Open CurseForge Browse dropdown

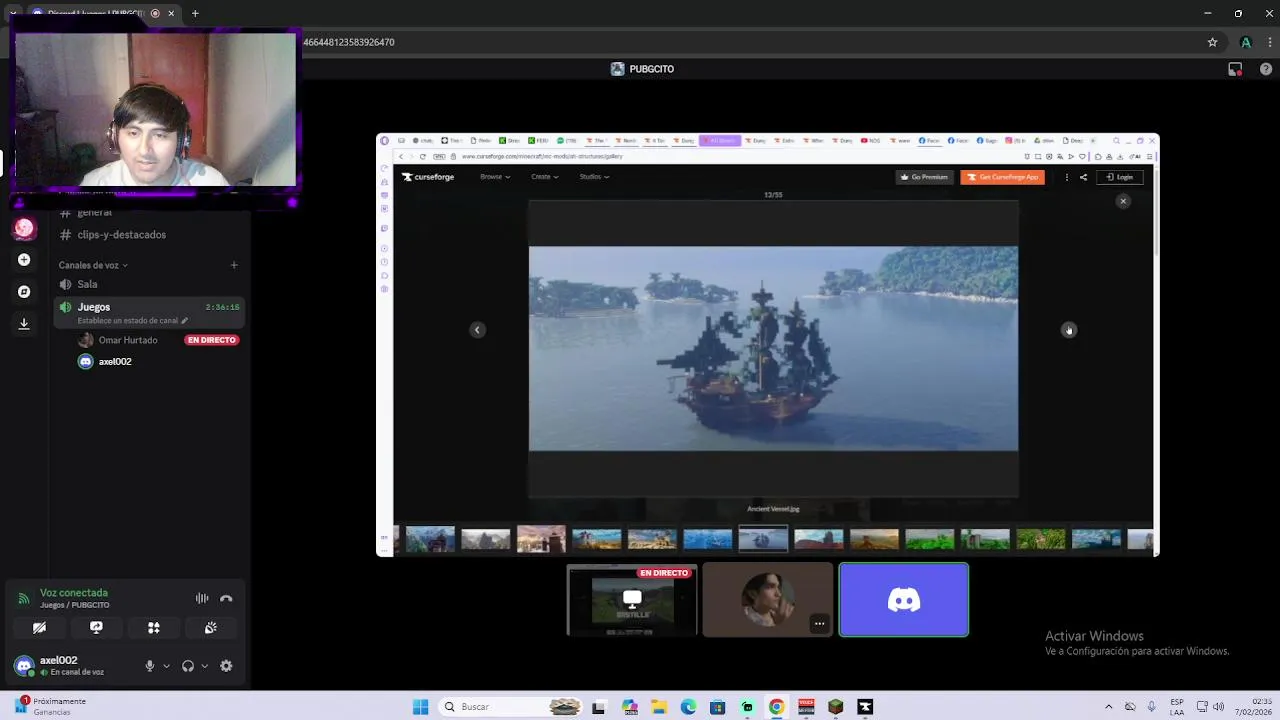click(495, 177)
